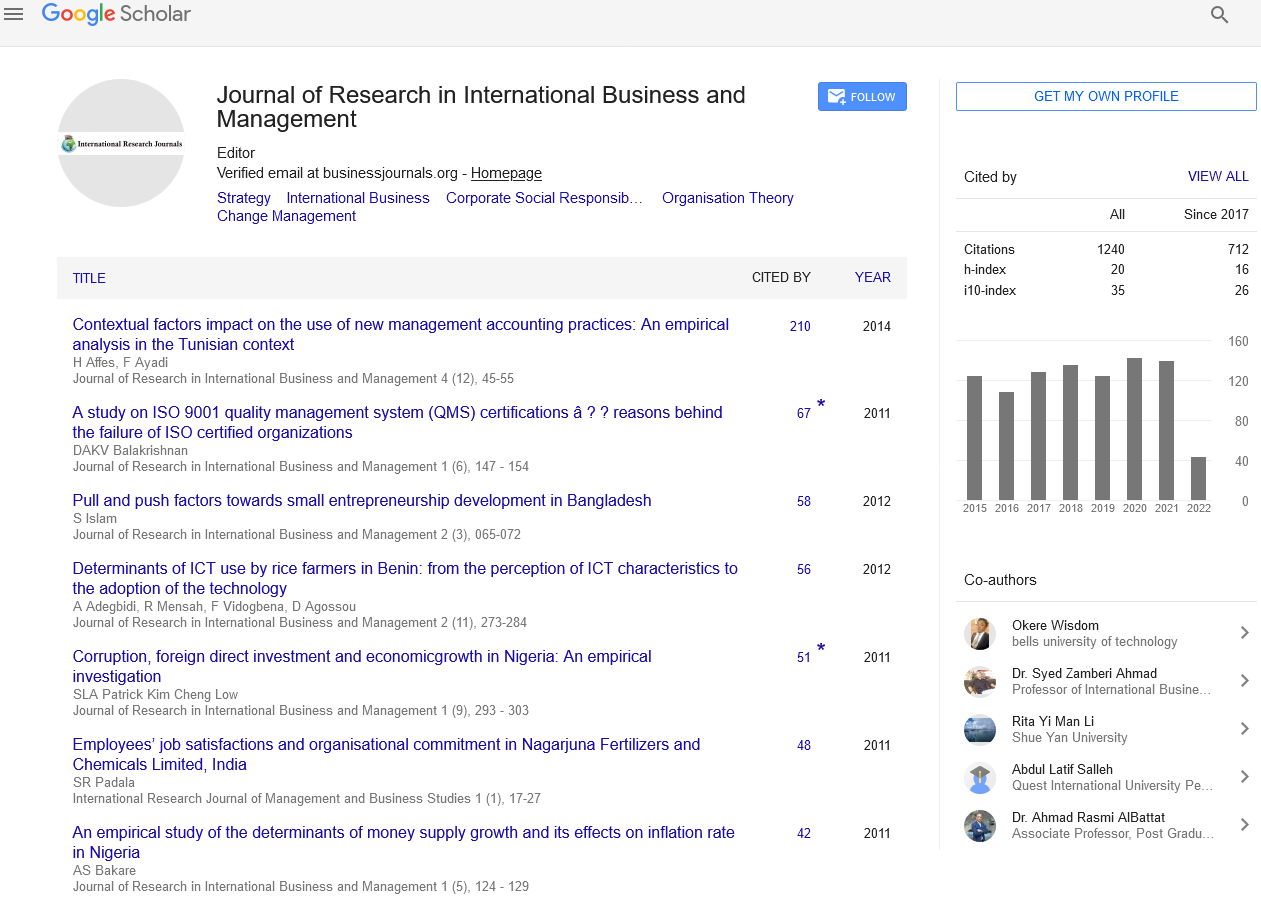Click authors line 'H Affes, F Ayadi'
This screenshot has height=901, width=1261.
coord(120,362)
